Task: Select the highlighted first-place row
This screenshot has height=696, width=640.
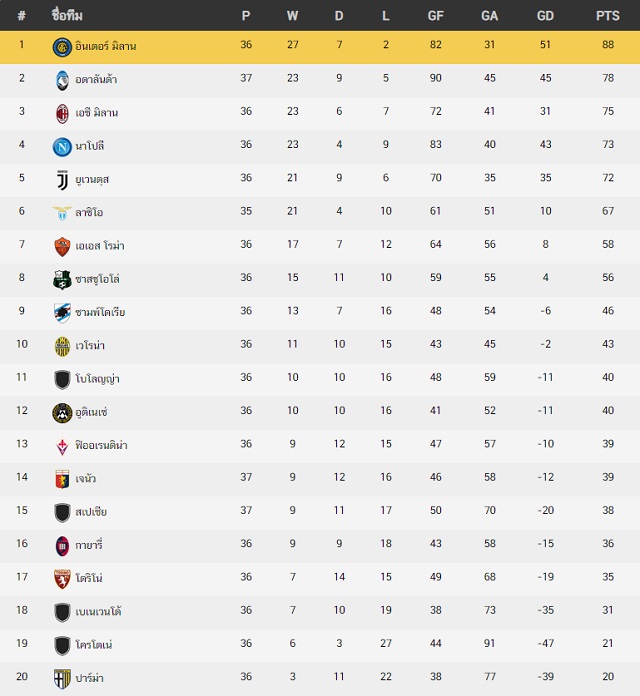Action: 320,47
